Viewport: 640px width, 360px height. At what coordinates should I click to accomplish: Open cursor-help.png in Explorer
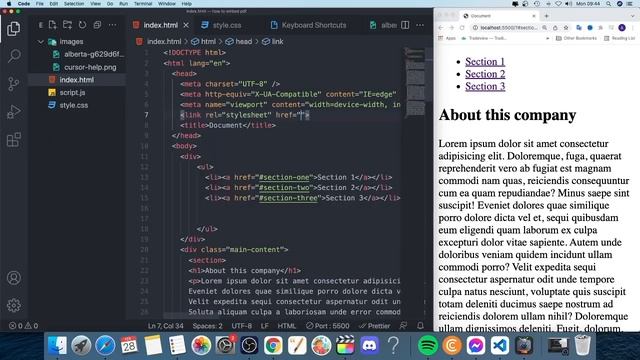click(90, 67)
